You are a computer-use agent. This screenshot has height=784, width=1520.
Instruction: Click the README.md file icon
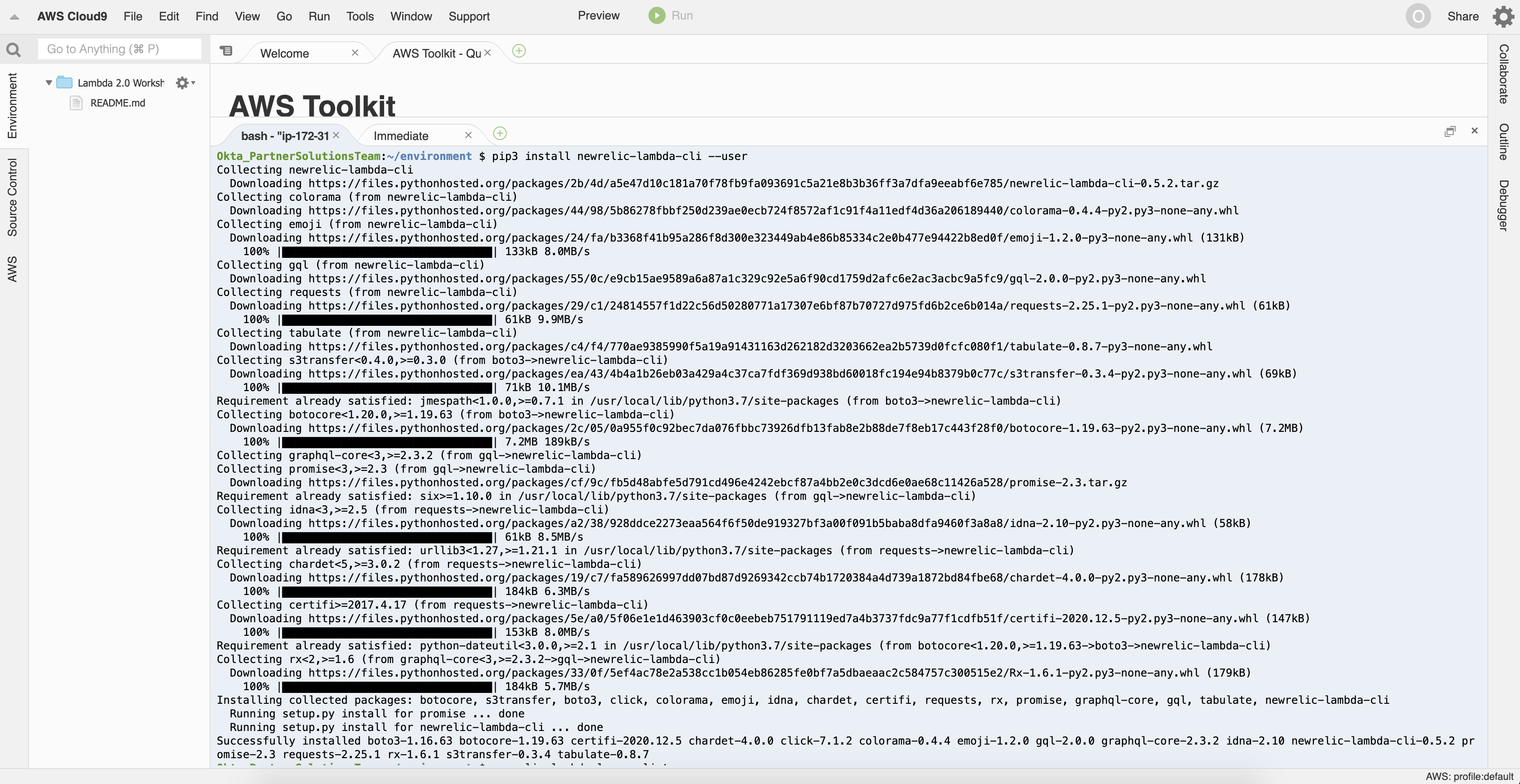pos(76,103)
